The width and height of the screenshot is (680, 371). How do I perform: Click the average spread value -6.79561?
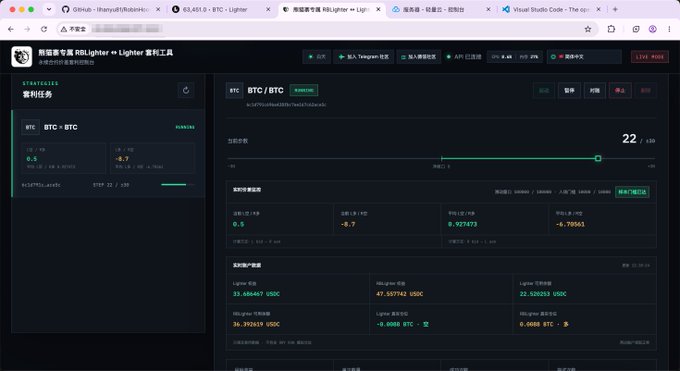tap(570, 224)
